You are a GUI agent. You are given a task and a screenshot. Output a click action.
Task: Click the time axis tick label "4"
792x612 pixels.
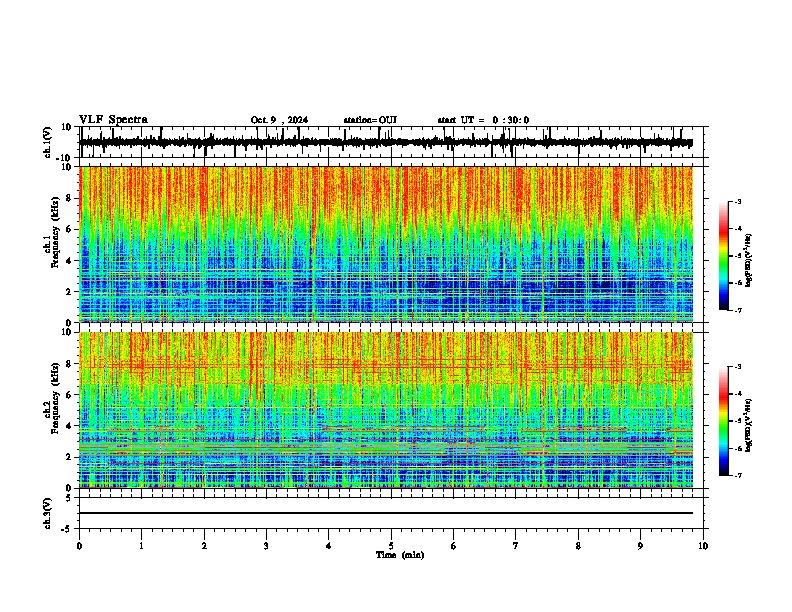tap(329, 546)
